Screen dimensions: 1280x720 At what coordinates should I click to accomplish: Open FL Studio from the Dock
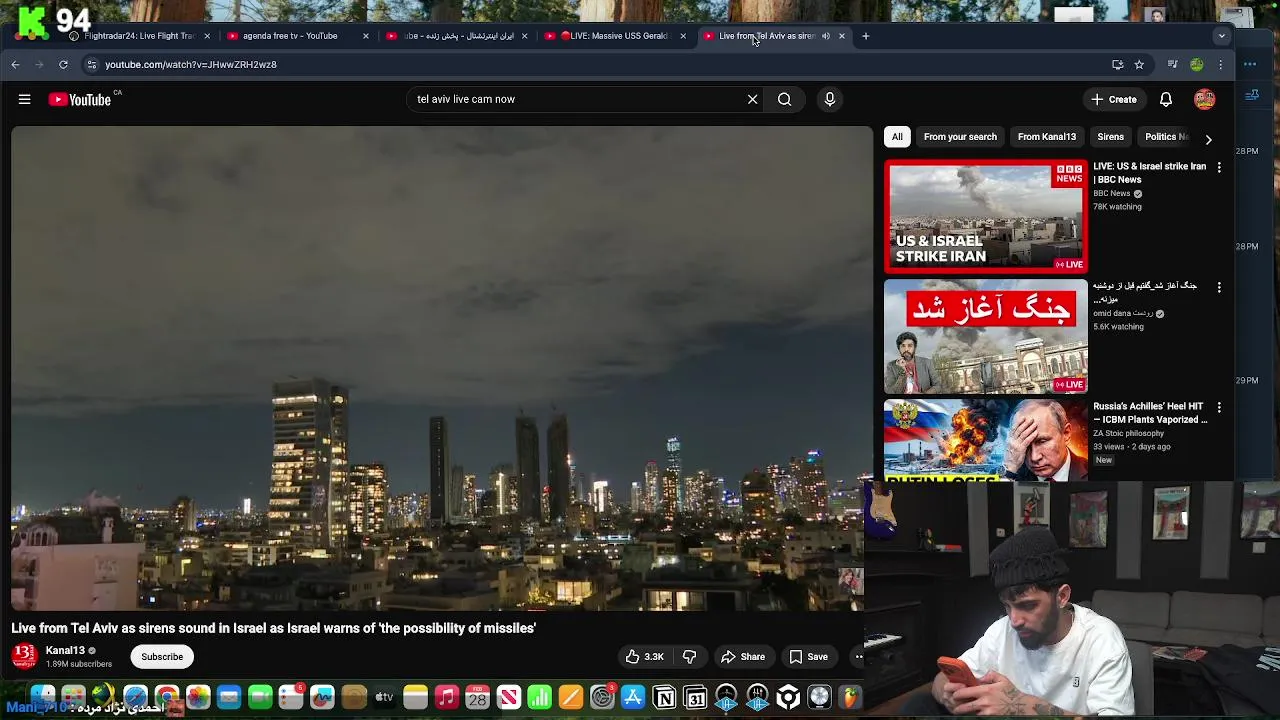pyautogui.click(x=850, y=697)
